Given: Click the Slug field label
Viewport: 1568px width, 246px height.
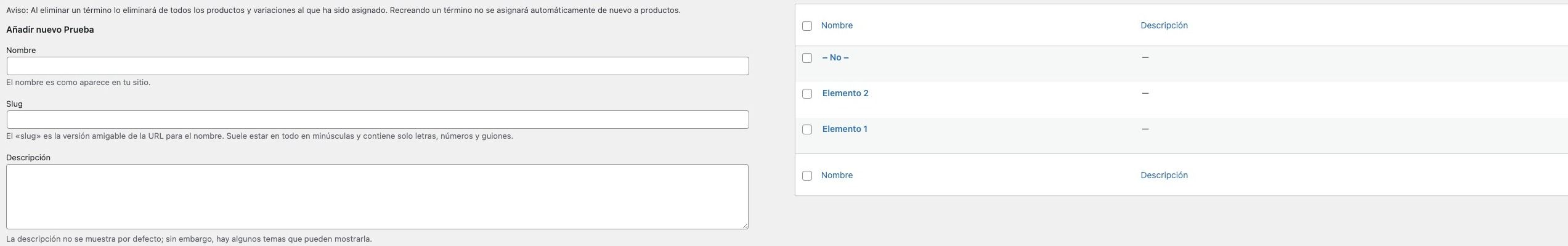Looking at the screenshot, I should point(14,104).
